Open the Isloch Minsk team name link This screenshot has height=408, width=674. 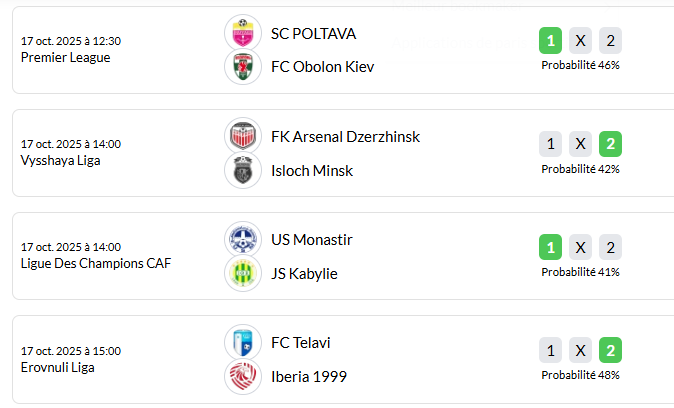pos(312,170)
